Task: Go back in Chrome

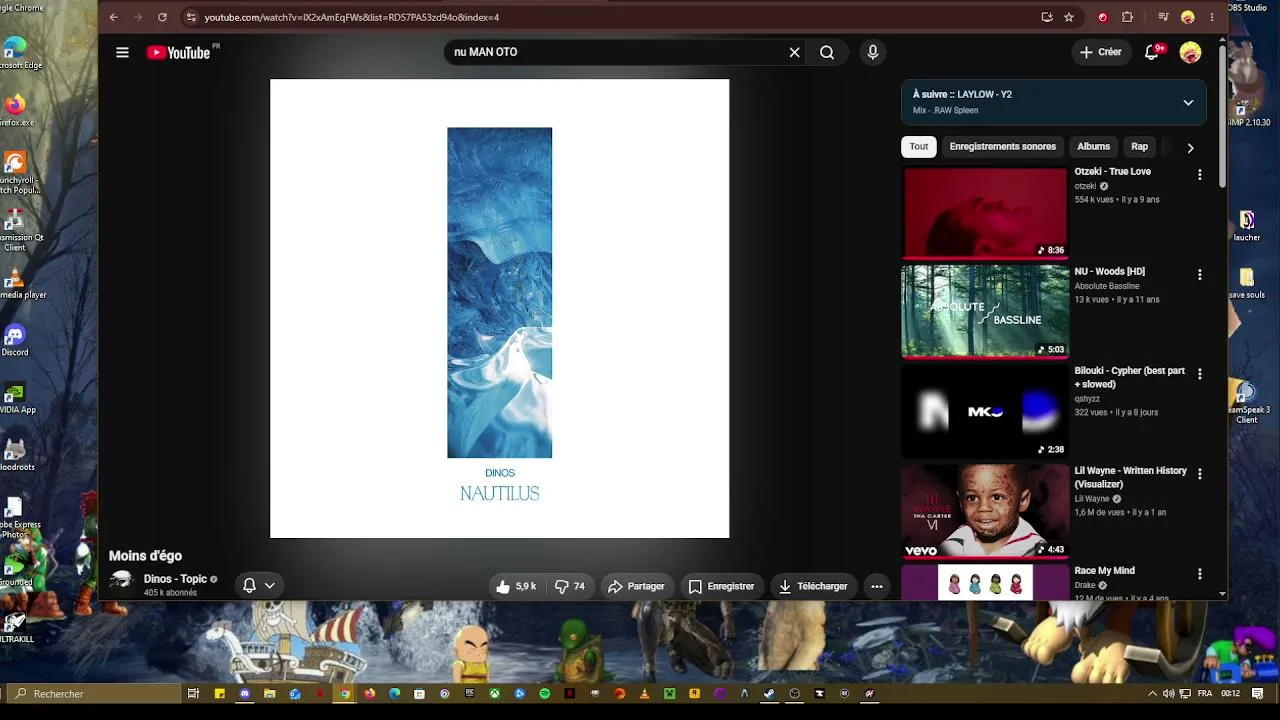Action: [x=113, y=17]
